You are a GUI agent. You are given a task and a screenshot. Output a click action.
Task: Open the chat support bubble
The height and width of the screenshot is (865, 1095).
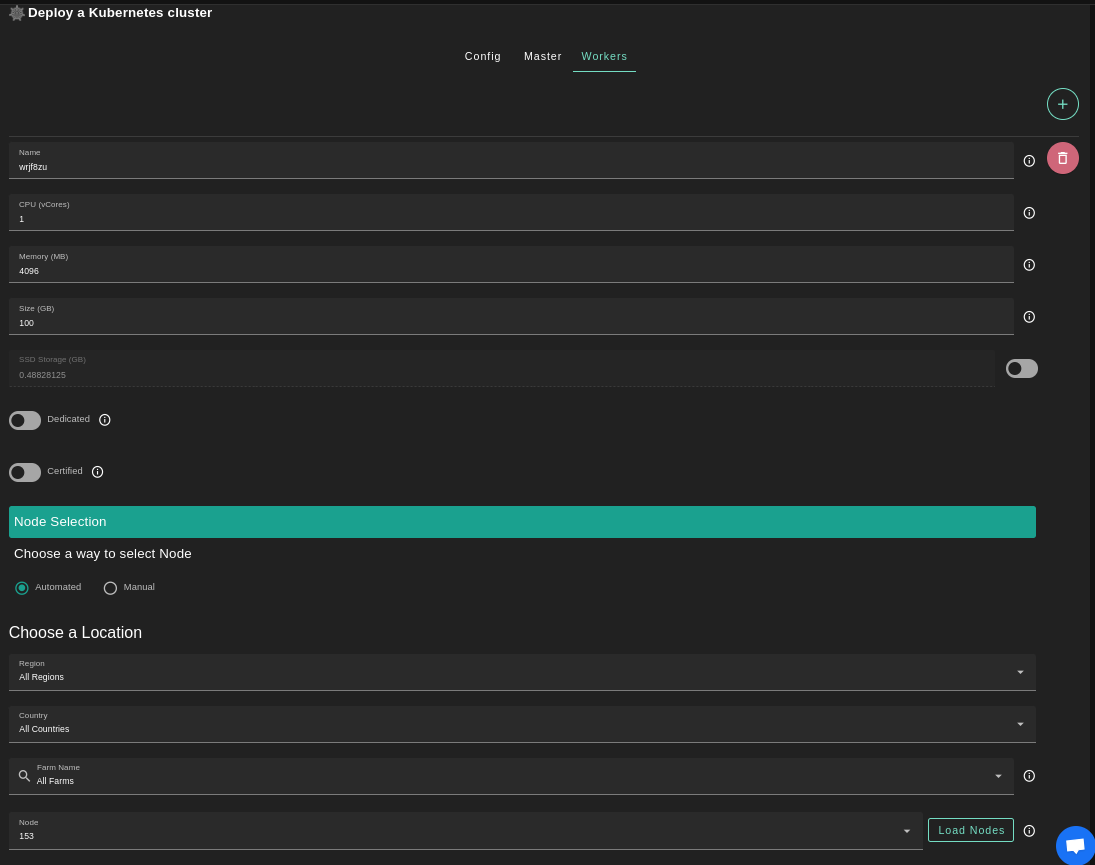coord(1075,846)
